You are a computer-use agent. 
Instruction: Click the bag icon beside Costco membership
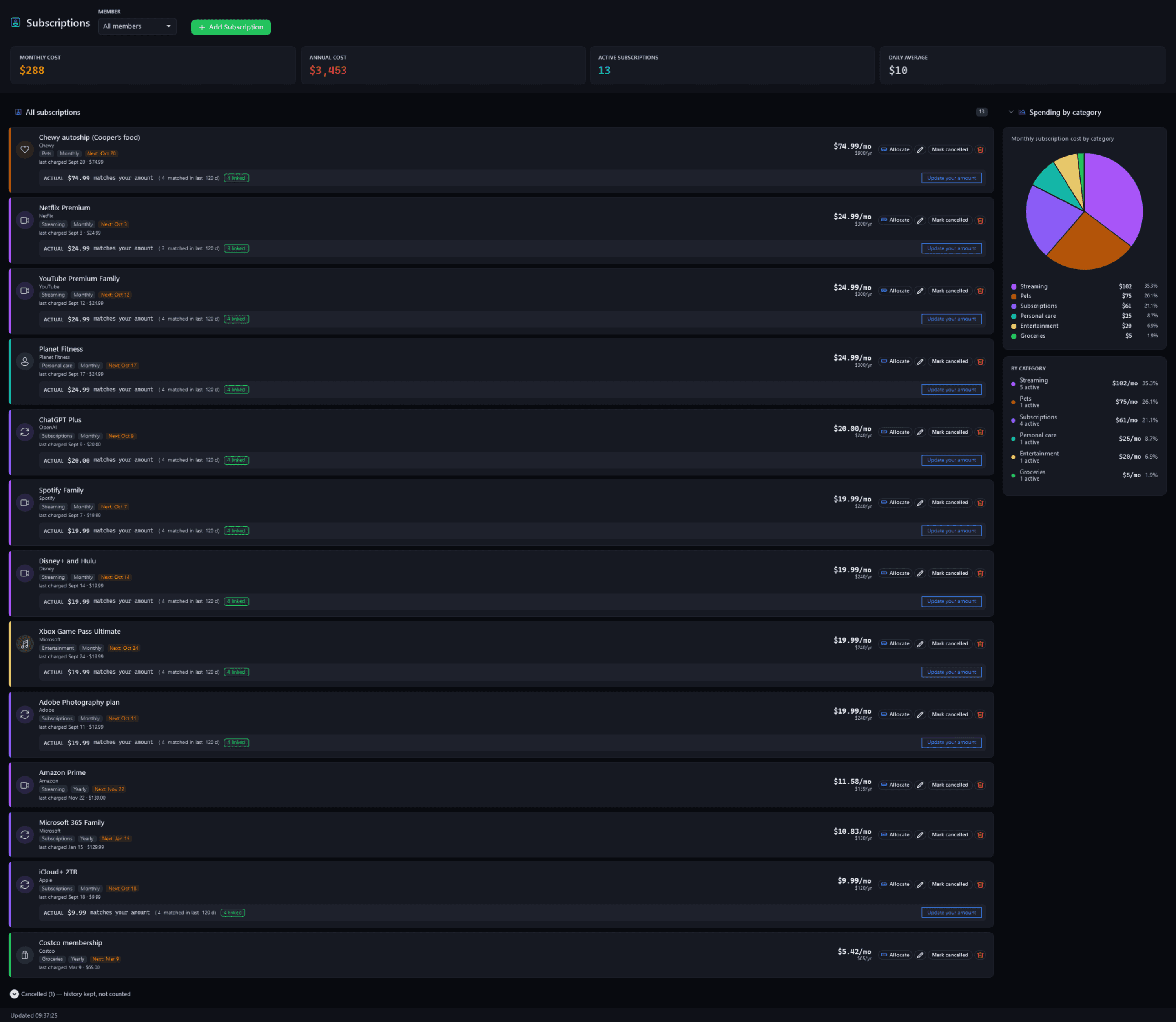pos(24,955)
